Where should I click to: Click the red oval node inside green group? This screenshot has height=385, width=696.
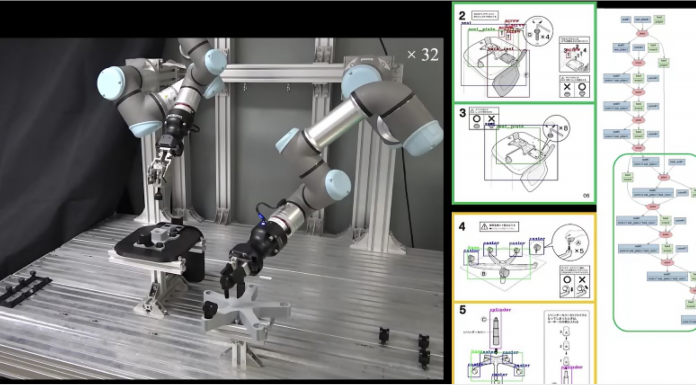(x=664, y=177)
